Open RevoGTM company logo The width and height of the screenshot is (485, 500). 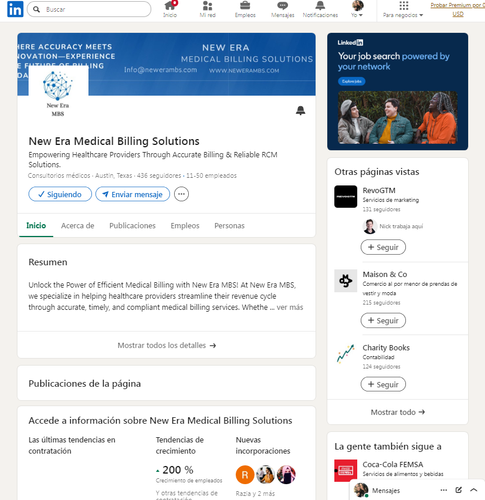346,197
